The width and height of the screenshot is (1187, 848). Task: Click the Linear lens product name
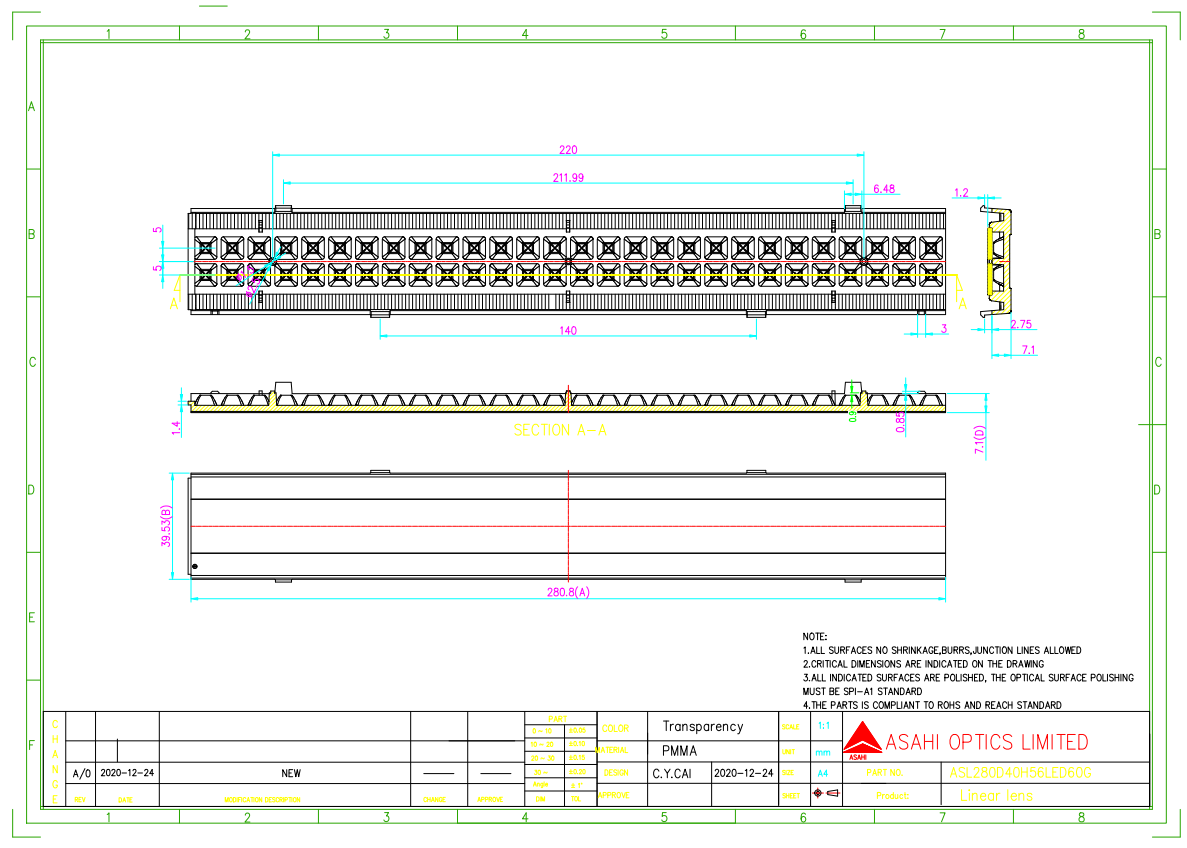[x=996, y=796]
